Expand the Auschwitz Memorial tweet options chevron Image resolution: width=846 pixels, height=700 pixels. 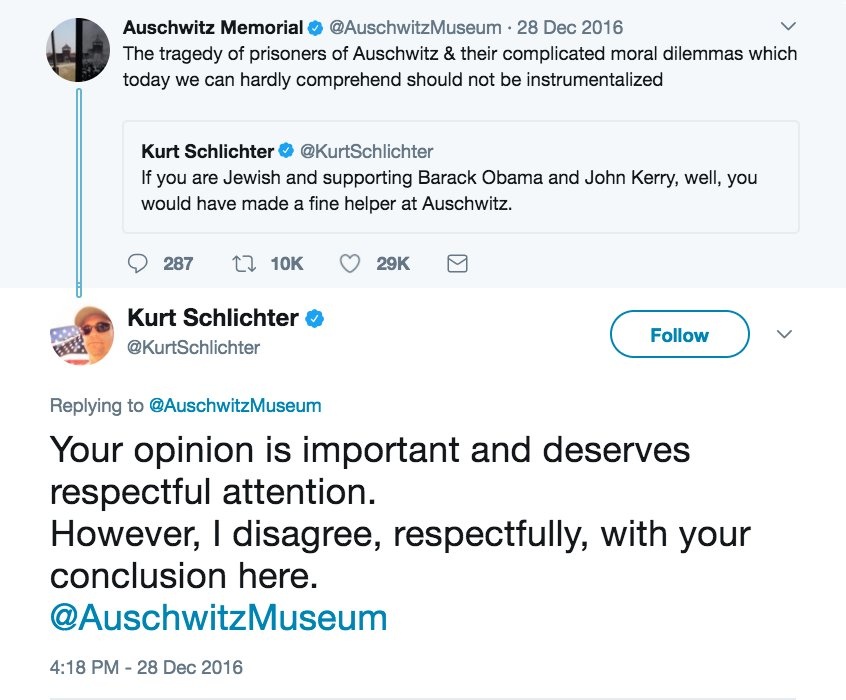[x=787, y=26]
